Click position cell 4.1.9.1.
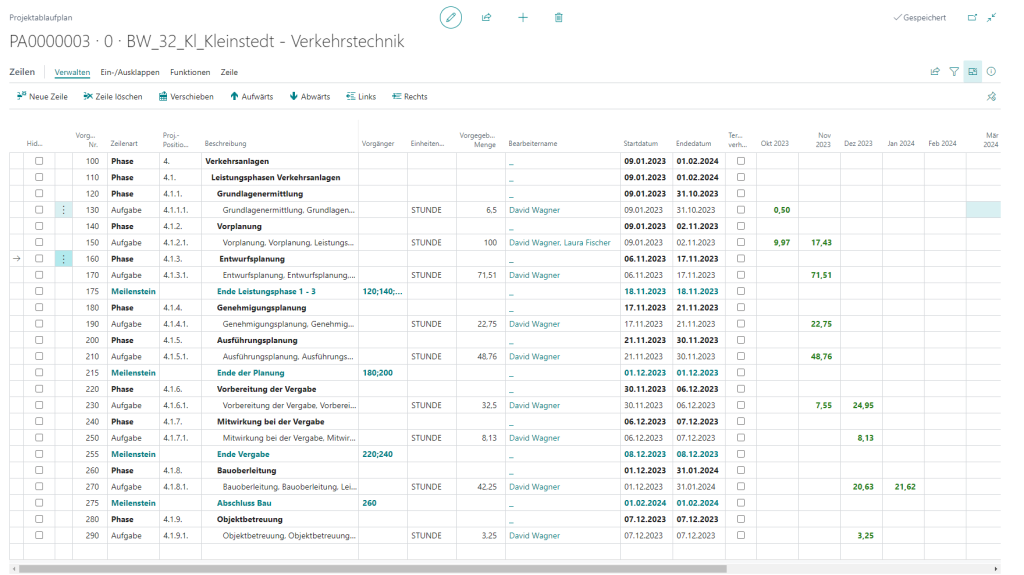 (176, 536)
